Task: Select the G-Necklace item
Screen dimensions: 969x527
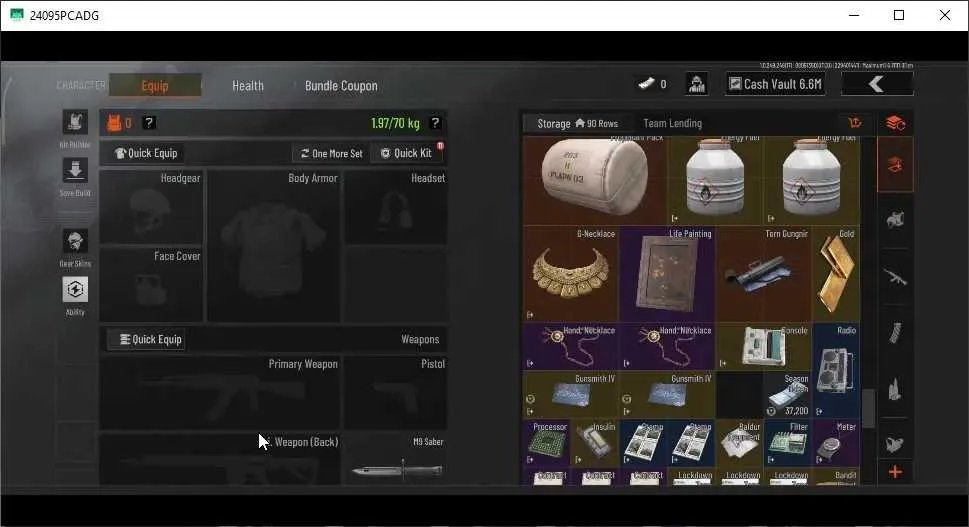Action: (571, 274)
